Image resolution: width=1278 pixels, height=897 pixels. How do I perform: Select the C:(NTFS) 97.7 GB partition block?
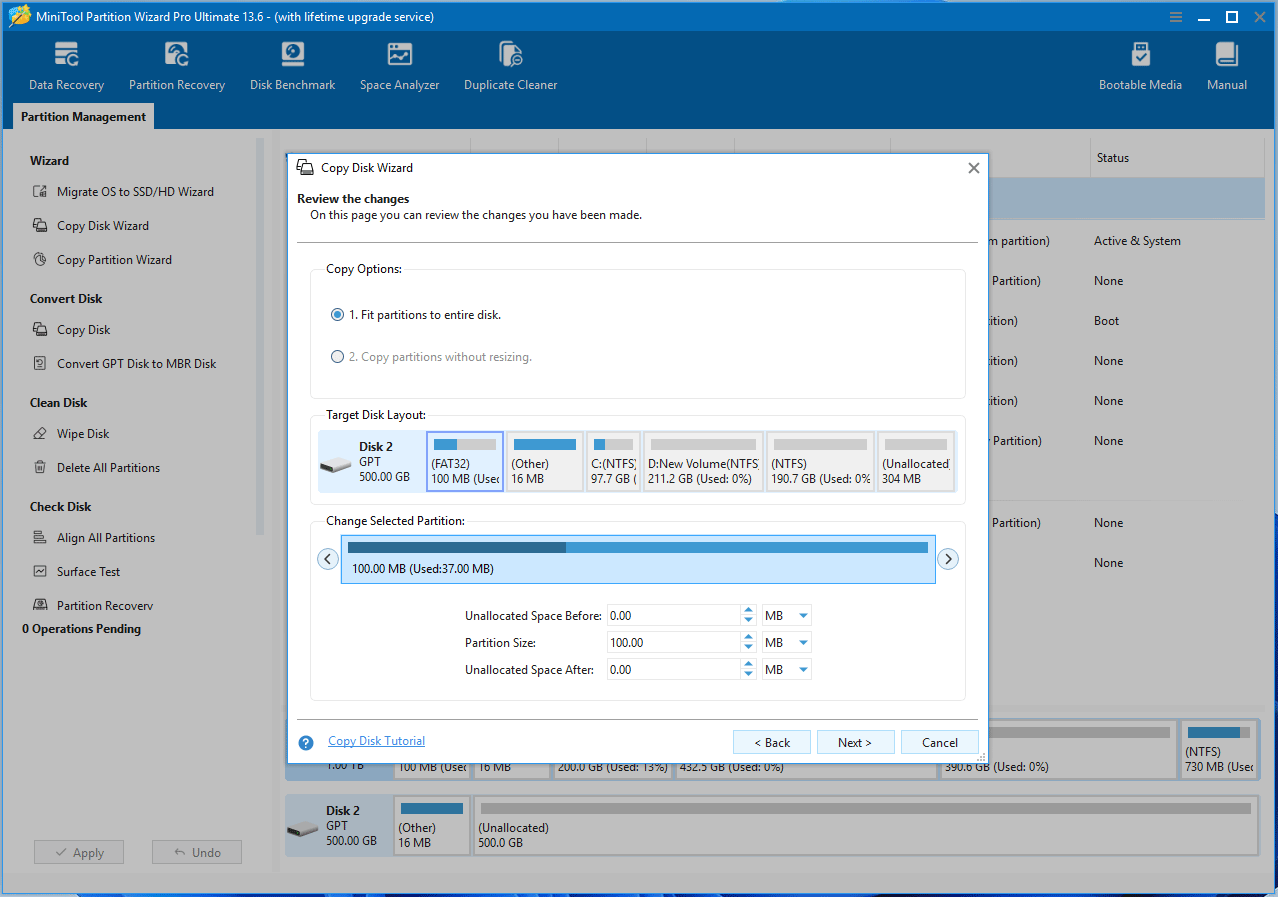(613, 461)
